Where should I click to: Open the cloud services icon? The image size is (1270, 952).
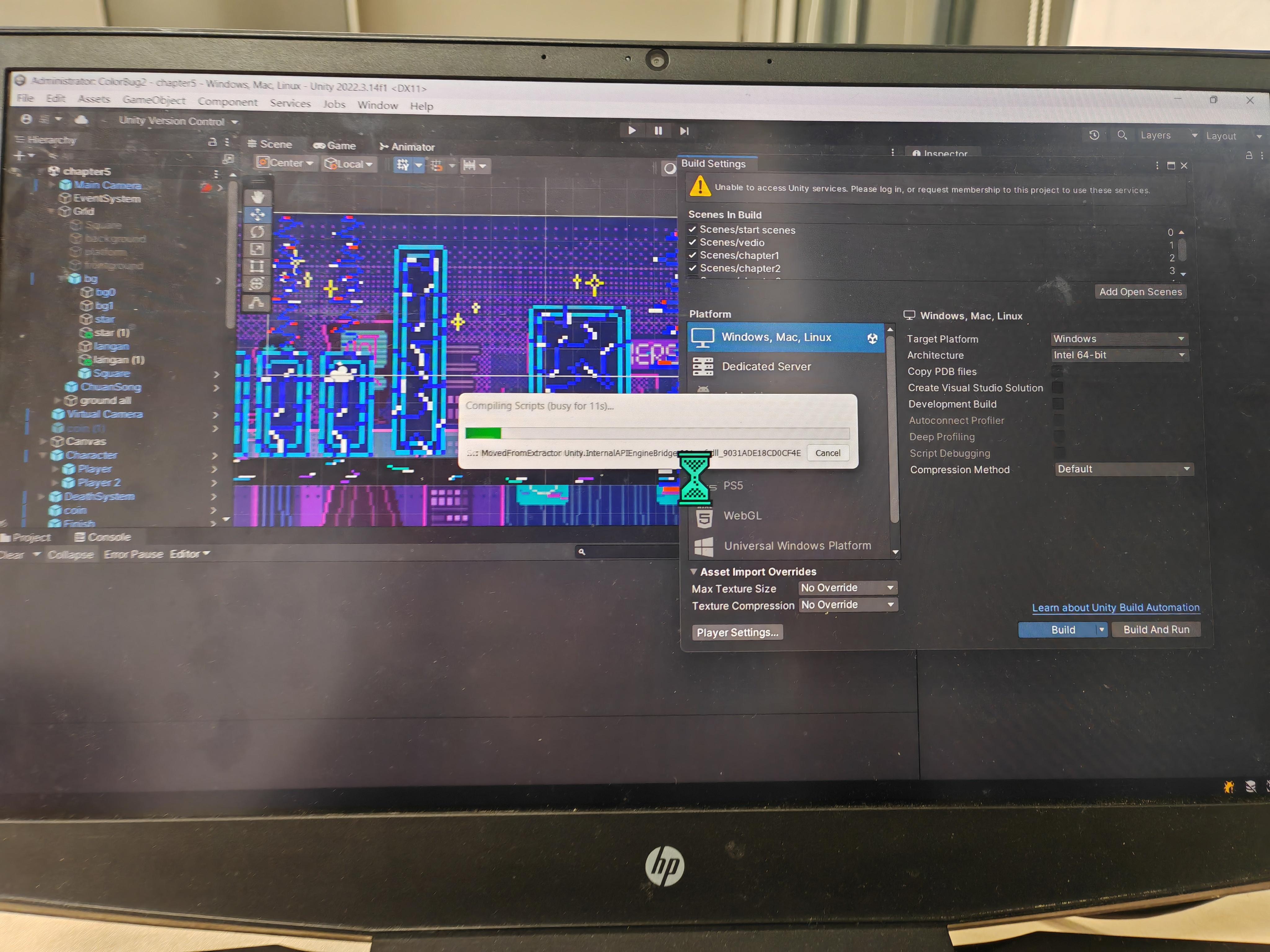coord(82,119)
